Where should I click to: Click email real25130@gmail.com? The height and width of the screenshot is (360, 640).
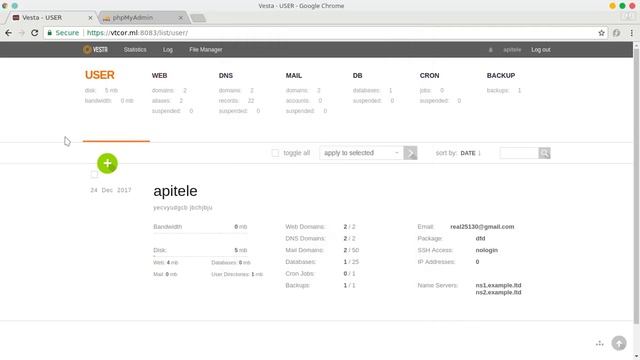tap(482, 227)
